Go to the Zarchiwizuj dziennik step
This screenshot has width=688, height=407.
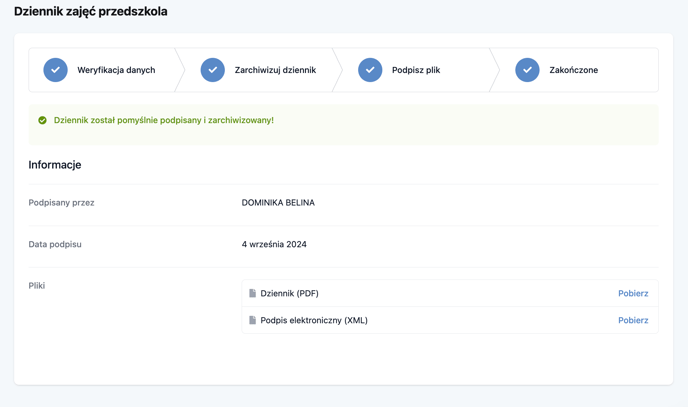[x=275, y=70]
